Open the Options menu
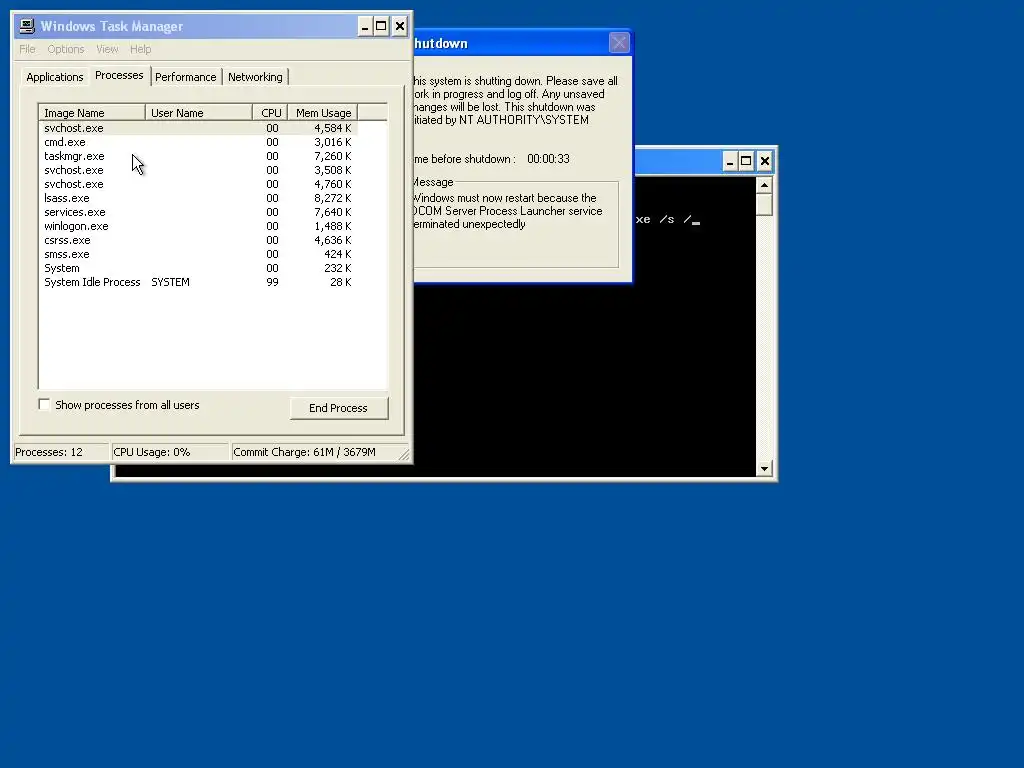The height and width of the screenshot is (768, 1024). click(x=65, y=49)
